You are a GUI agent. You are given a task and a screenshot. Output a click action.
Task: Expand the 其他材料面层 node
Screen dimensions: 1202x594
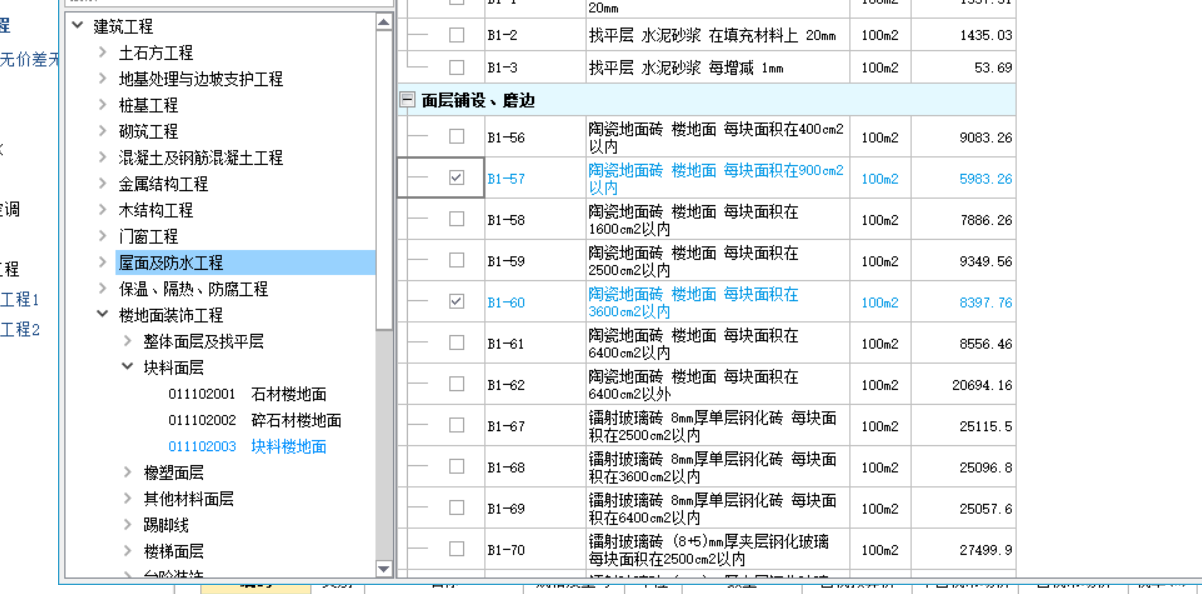127,498
